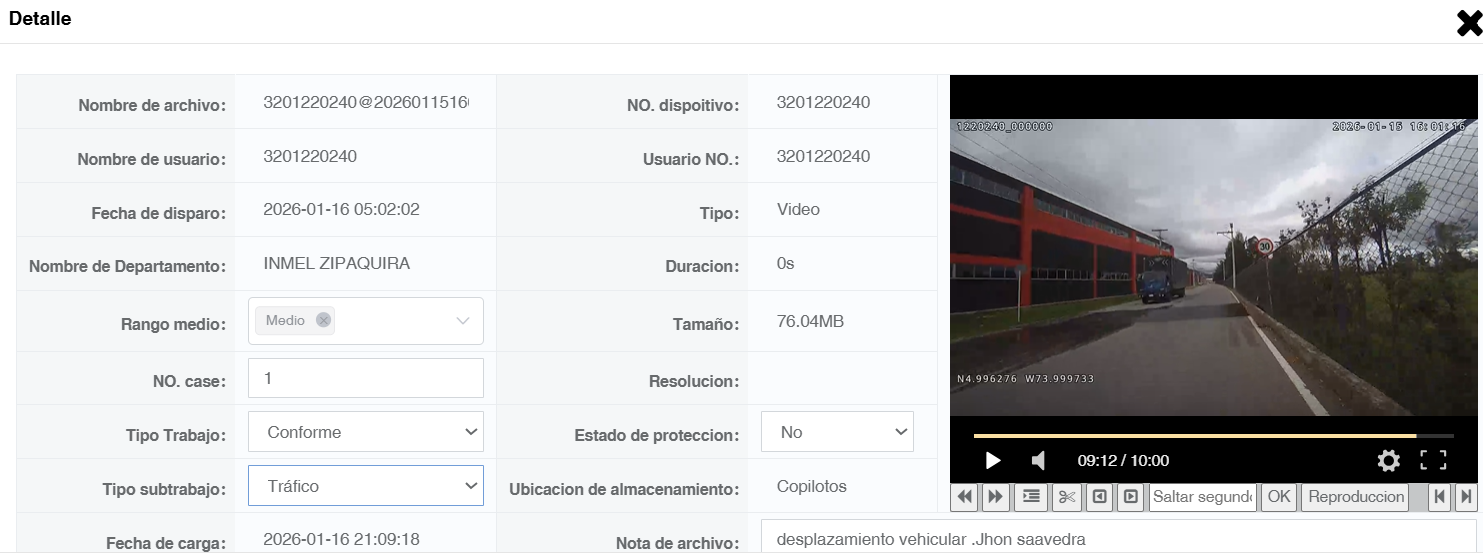Open the Estado de proteccion dropdown
1483x559 pixels.
pyautogui.click(x=837, y=432)
